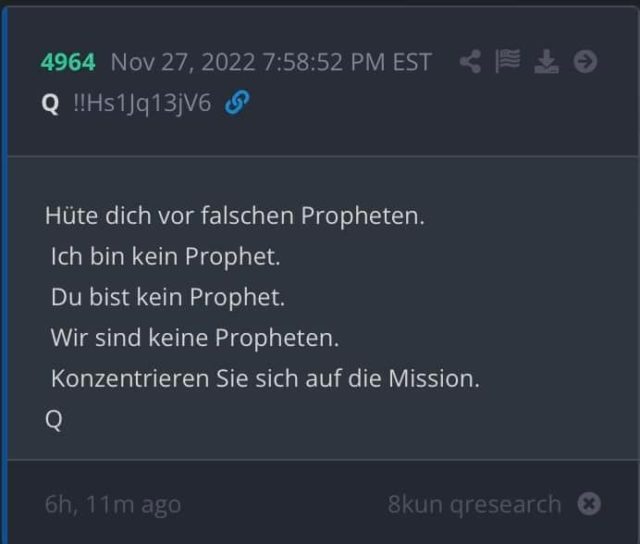
Task: Click the blue left border of the post
Action: (x=4, y=275)
